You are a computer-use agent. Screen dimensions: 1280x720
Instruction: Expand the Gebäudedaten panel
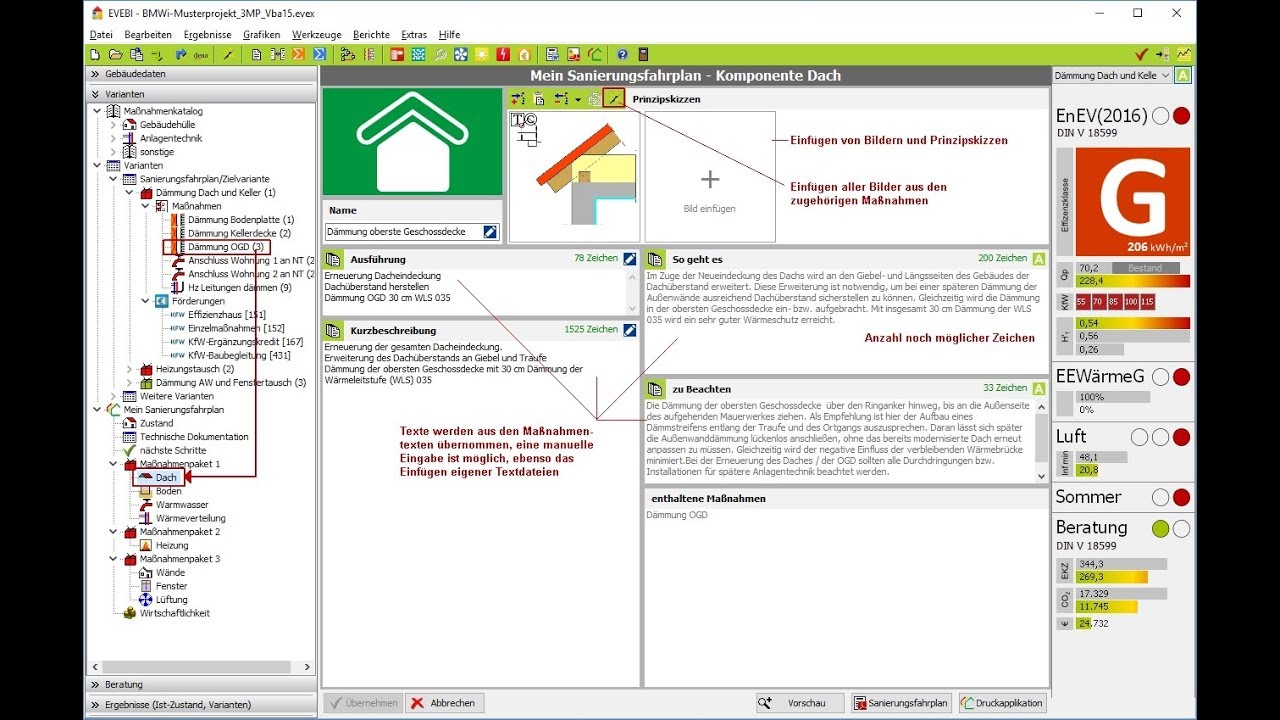point(202,74)
